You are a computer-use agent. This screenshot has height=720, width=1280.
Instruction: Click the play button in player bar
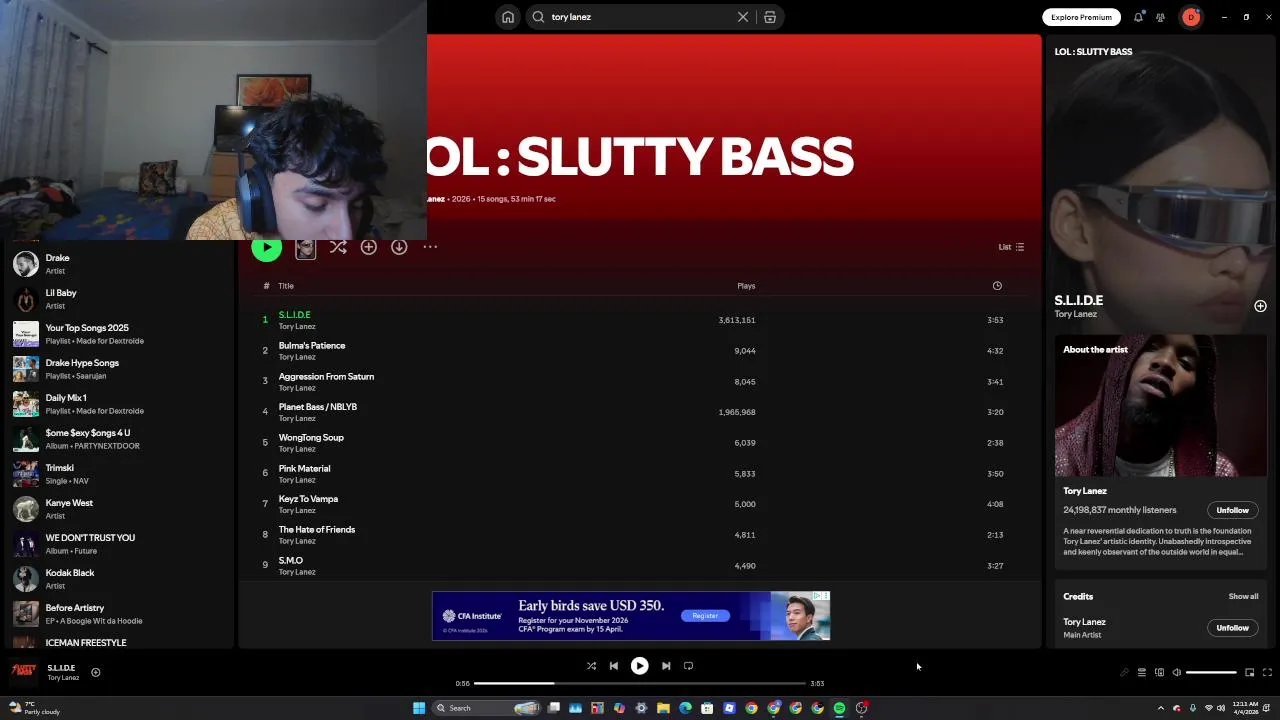pos(639,666)
